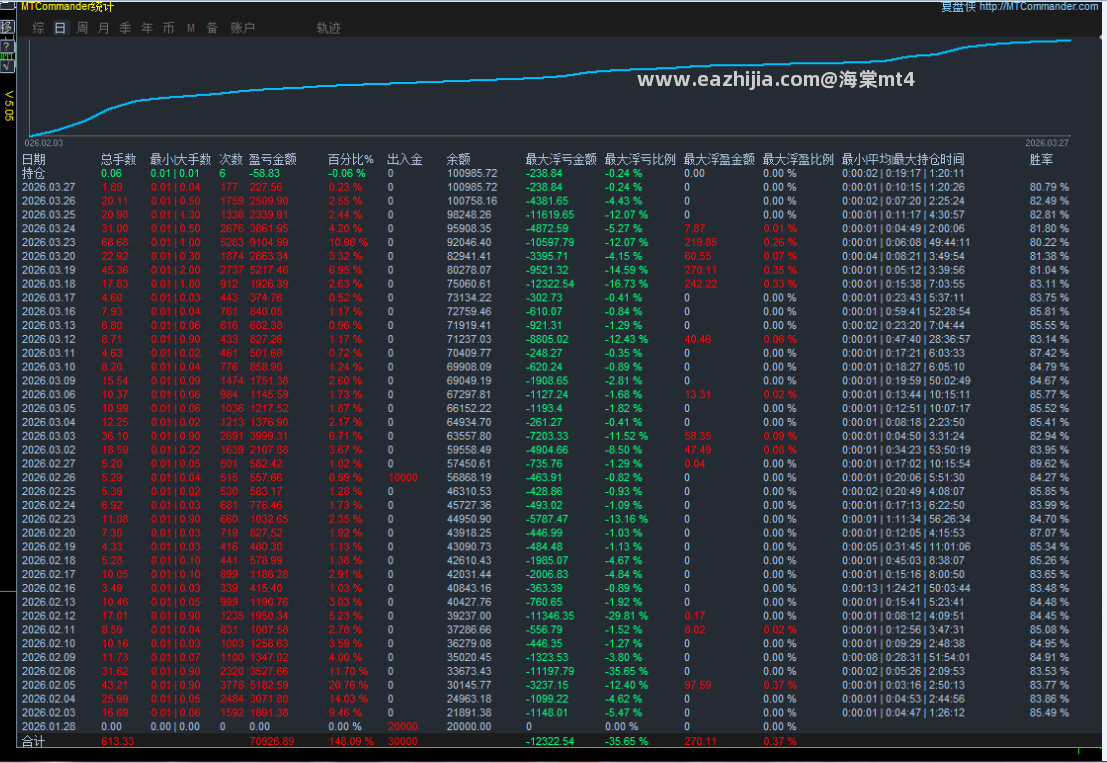Click balance value 100758.16
The image size is (1107, 763).
click(472, 200)
